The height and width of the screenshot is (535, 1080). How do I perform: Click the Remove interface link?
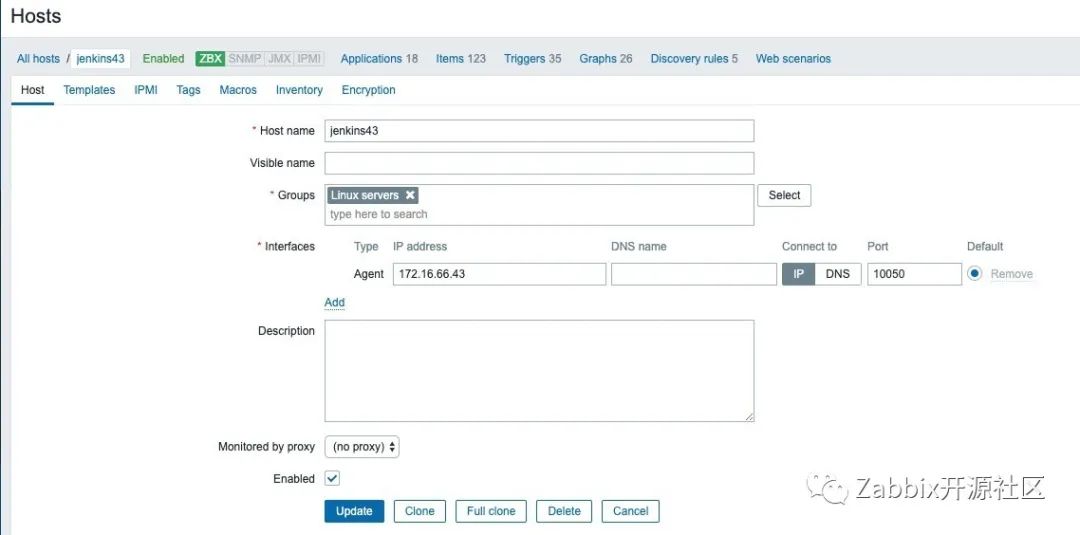pos(1012,274)
